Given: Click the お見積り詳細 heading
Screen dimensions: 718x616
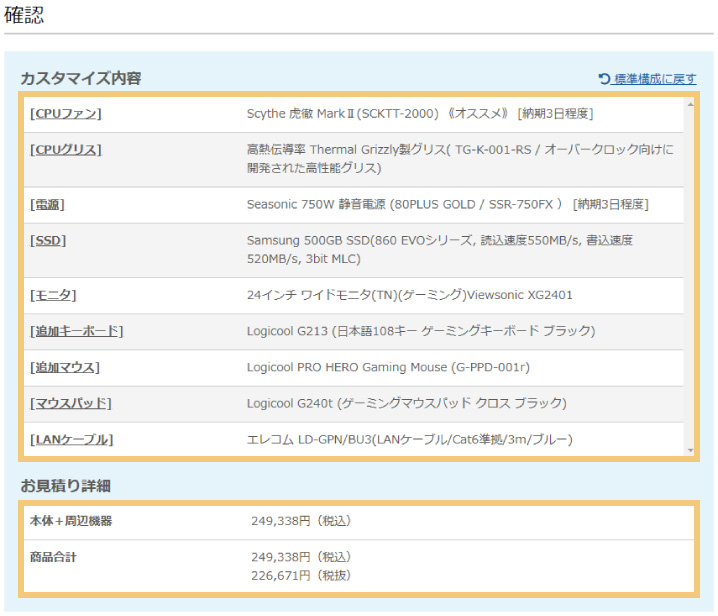Looking at the screenshot, I should 65,485.
